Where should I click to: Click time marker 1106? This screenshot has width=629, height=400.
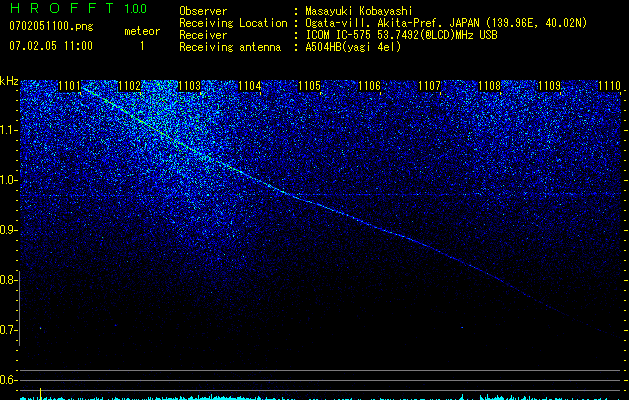(369, 85)
